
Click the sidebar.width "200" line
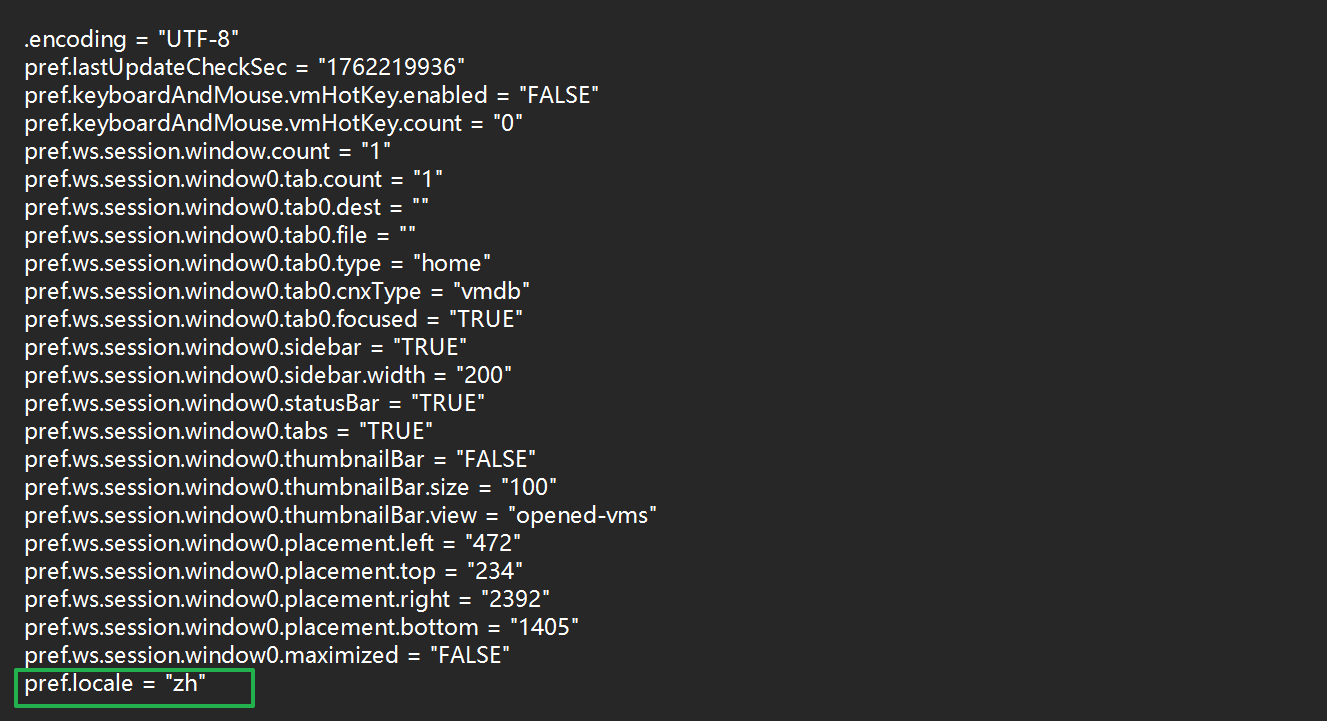(268, 376)
